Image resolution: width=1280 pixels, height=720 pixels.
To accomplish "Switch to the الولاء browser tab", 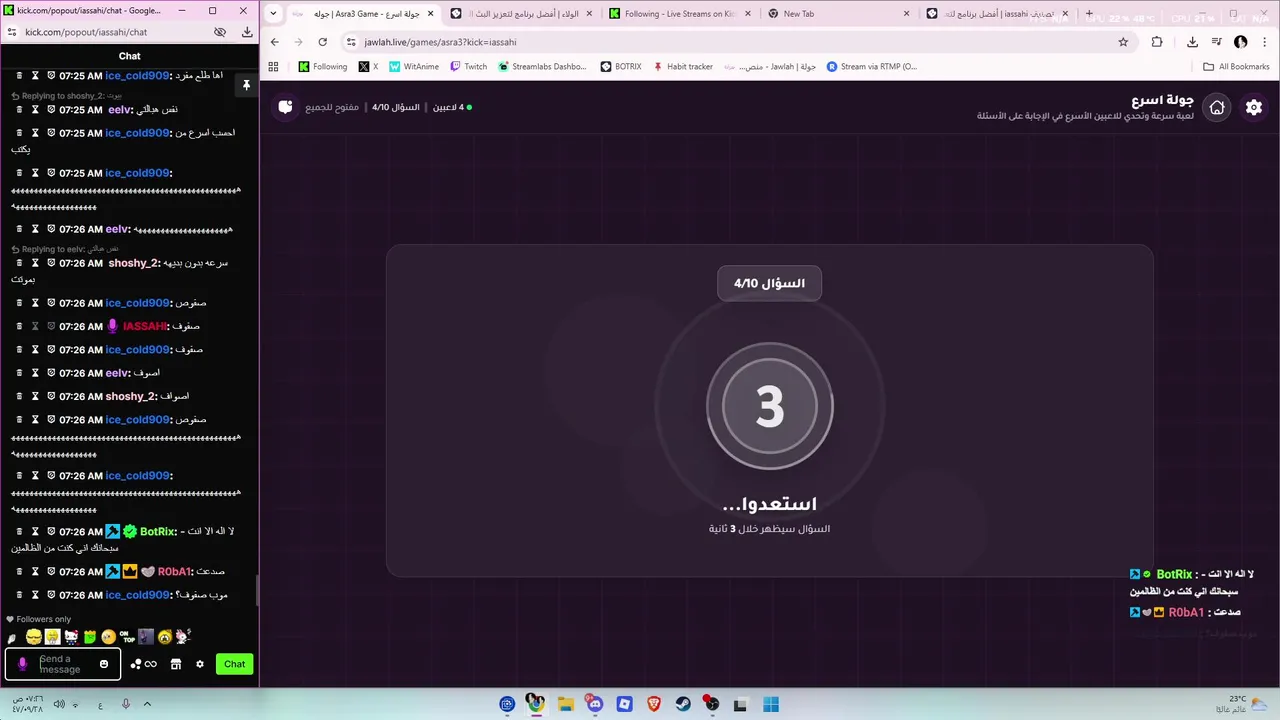I will (520, 14).
